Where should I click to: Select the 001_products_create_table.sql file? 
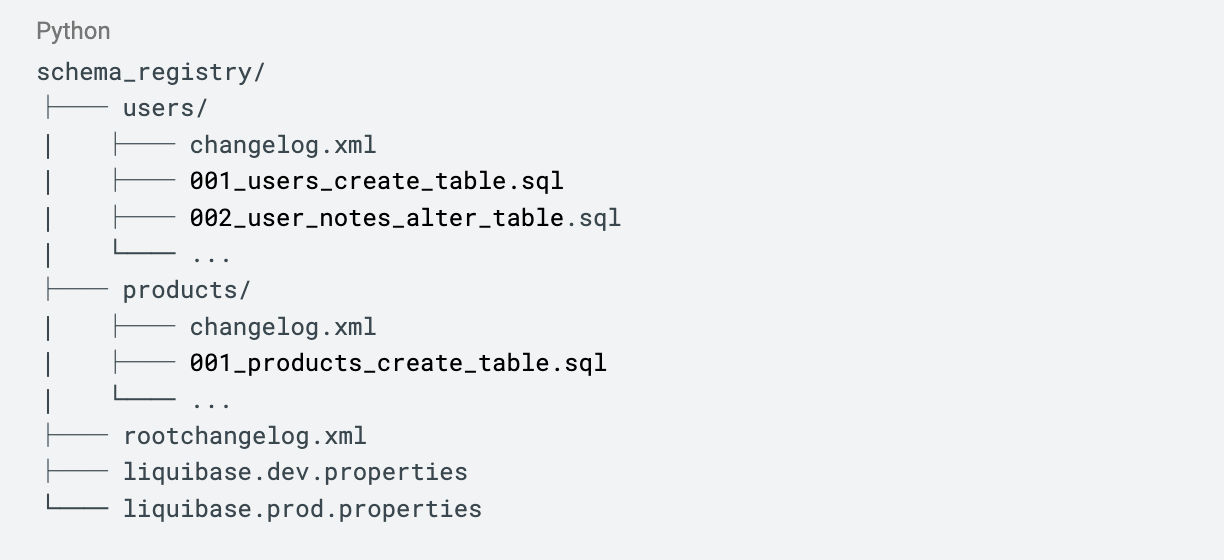click(x=398, y=363)
